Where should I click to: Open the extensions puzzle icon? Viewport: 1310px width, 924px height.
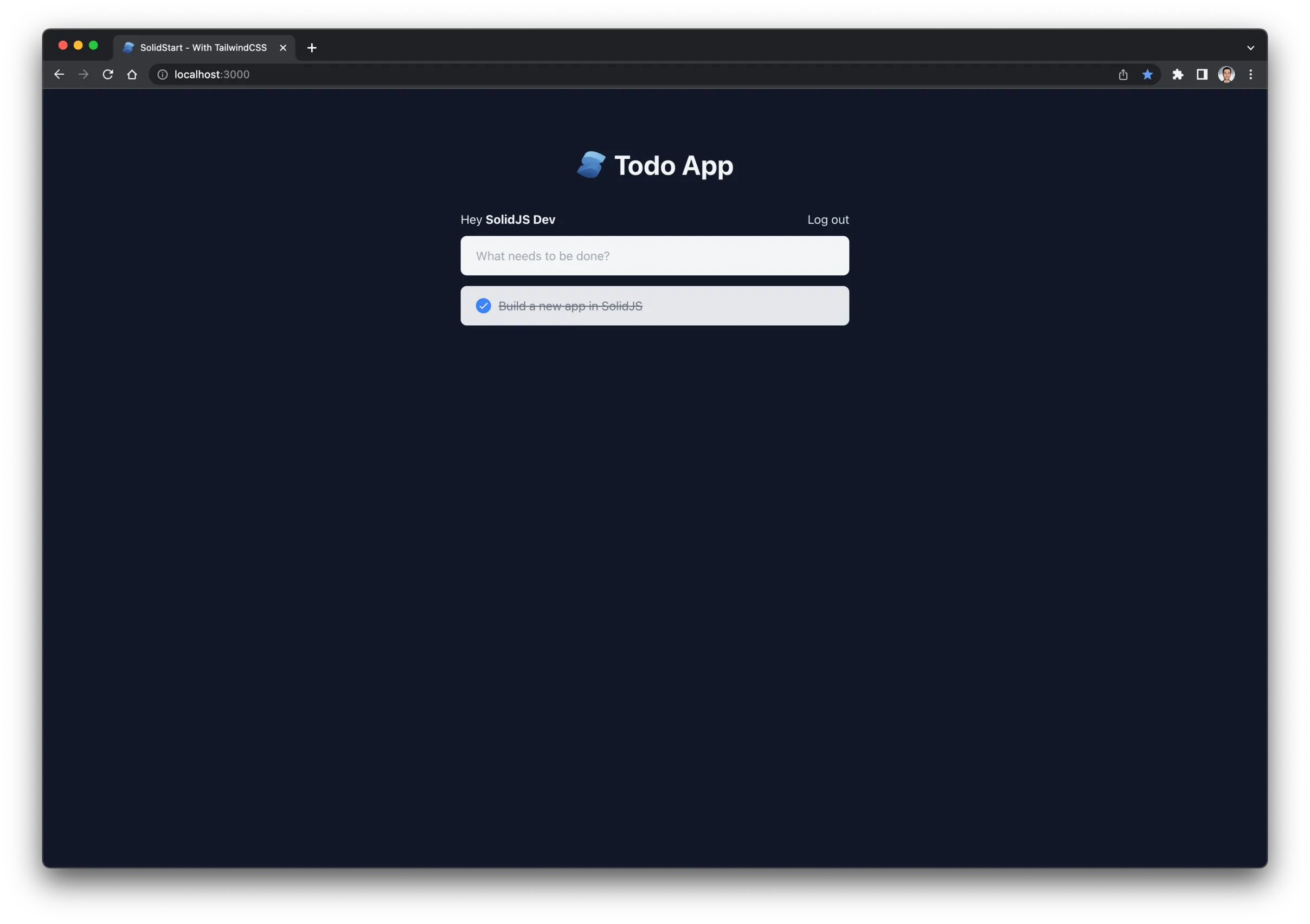(x=1178, y=75)
